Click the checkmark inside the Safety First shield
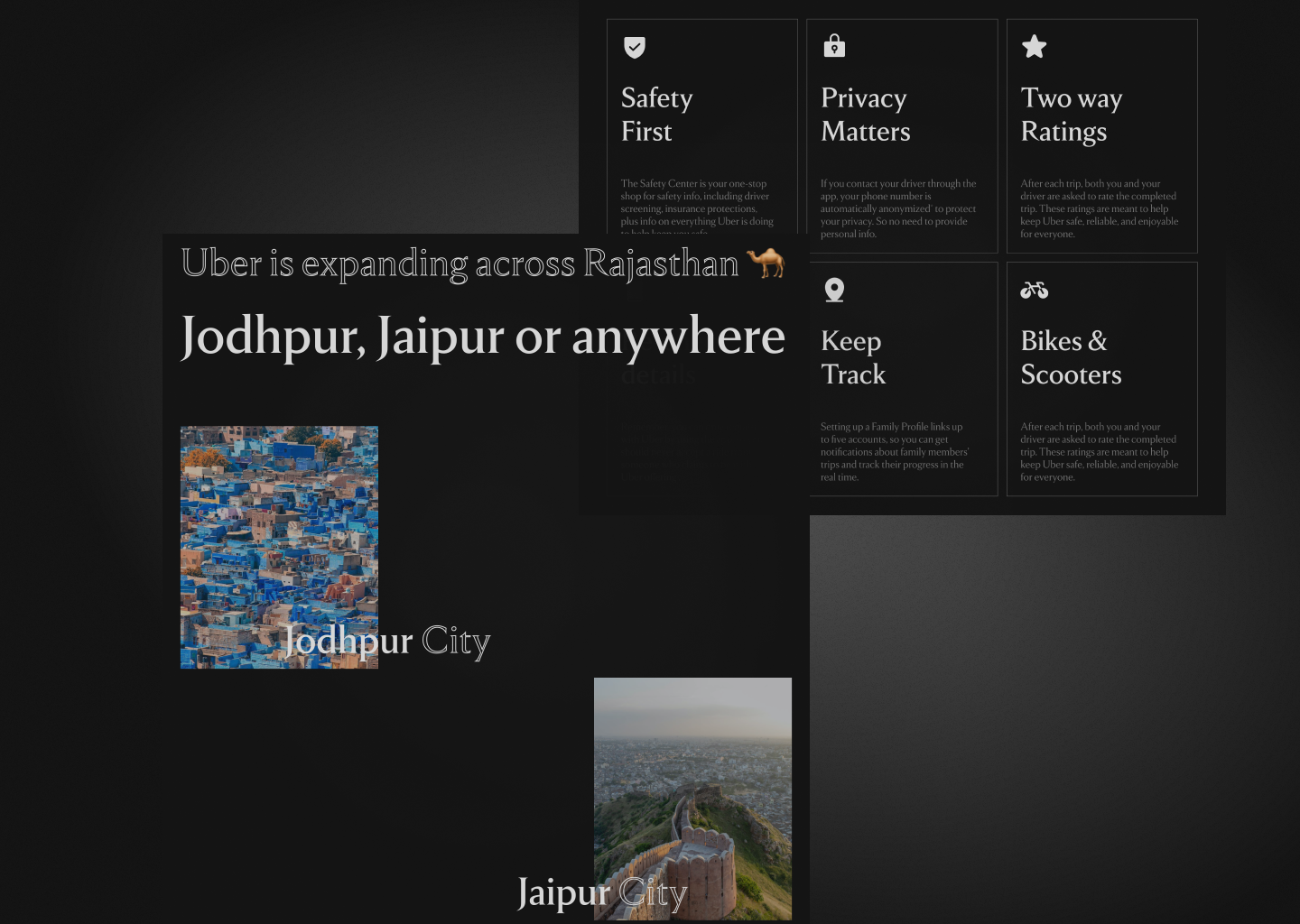This screenshot has height=924, width=1300. tap(636, 46)
